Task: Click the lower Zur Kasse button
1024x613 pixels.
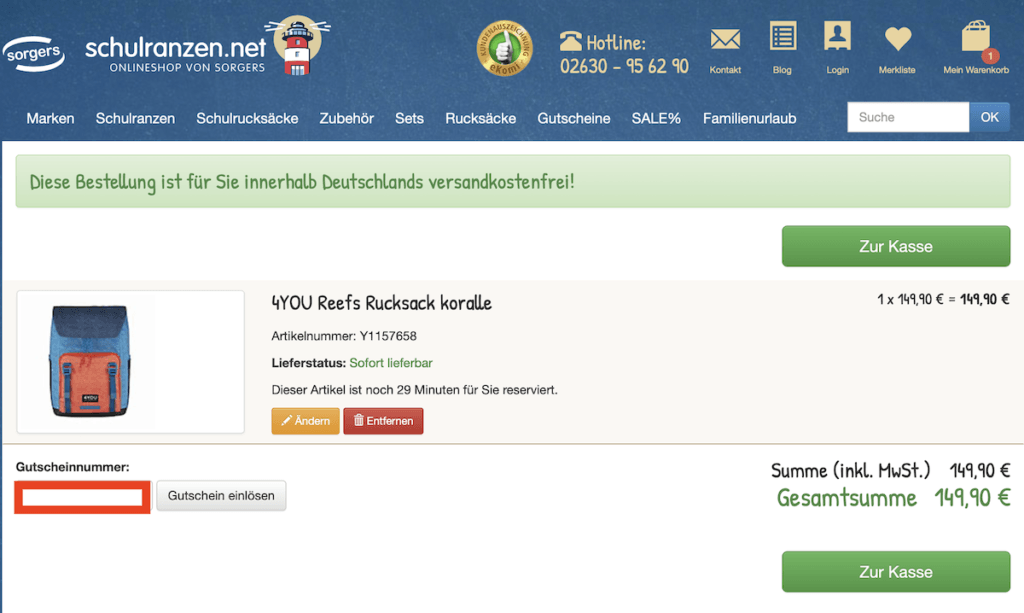Action: pos(895,572)
